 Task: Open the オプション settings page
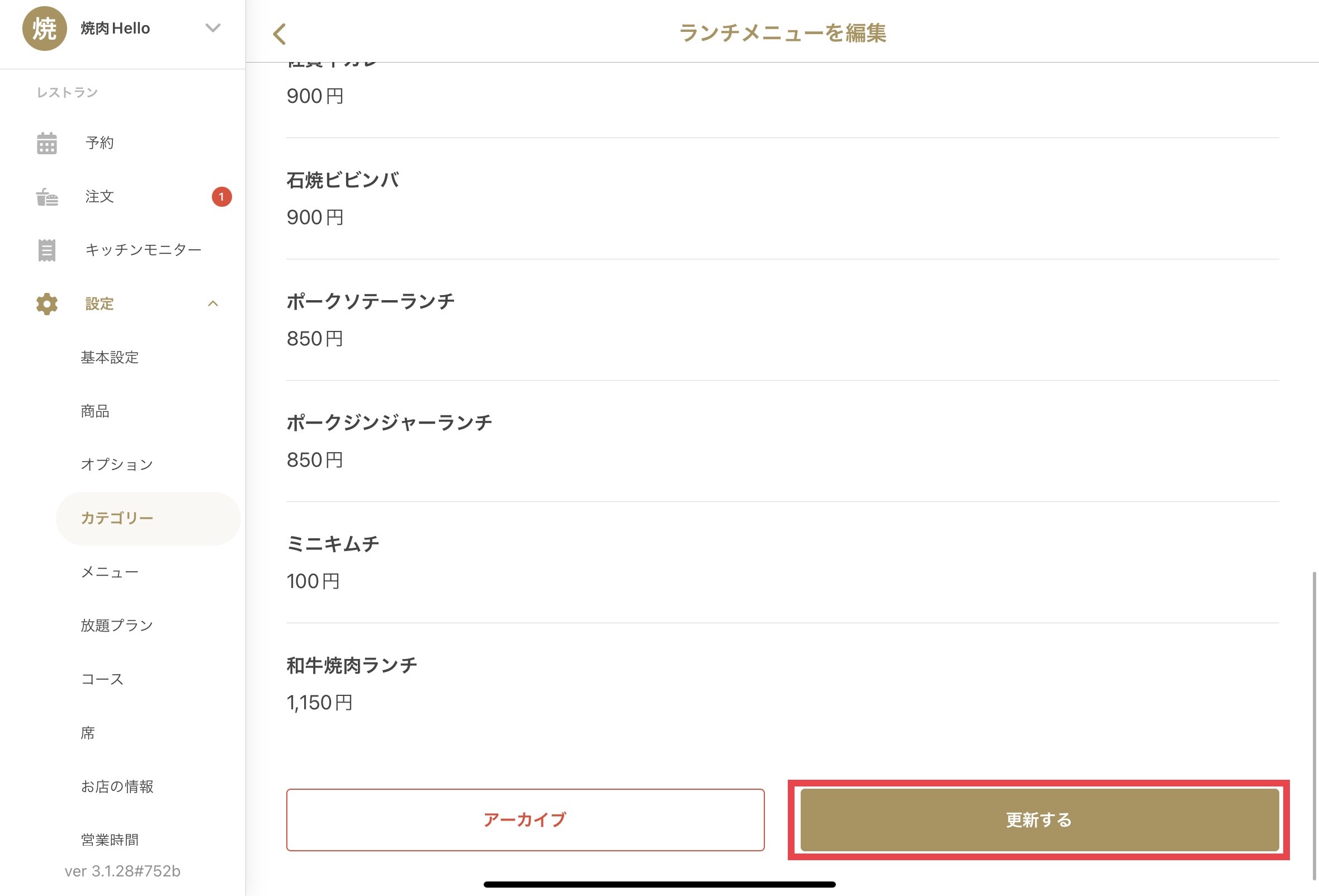pos(117,464)
